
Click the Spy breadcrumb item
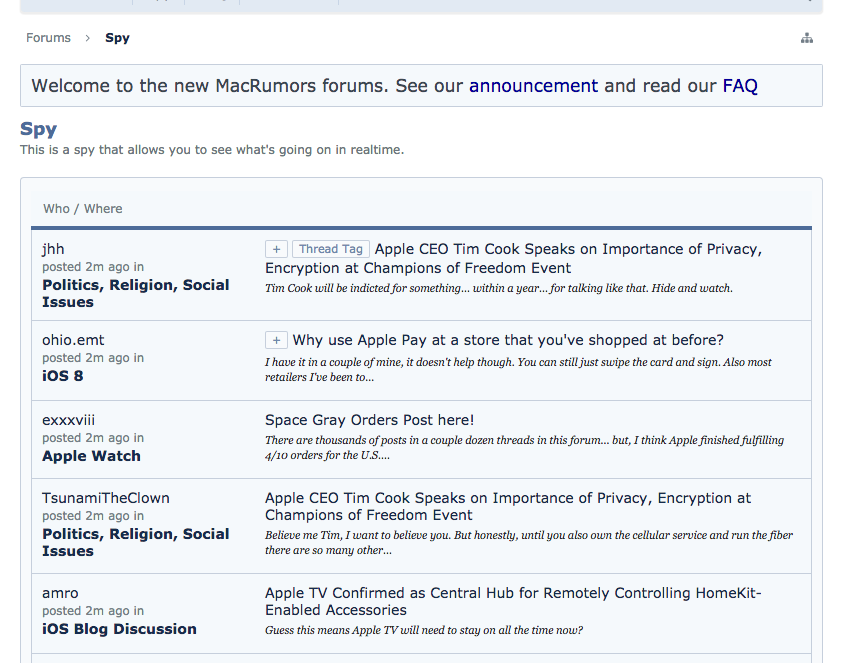tap(117, 38)
